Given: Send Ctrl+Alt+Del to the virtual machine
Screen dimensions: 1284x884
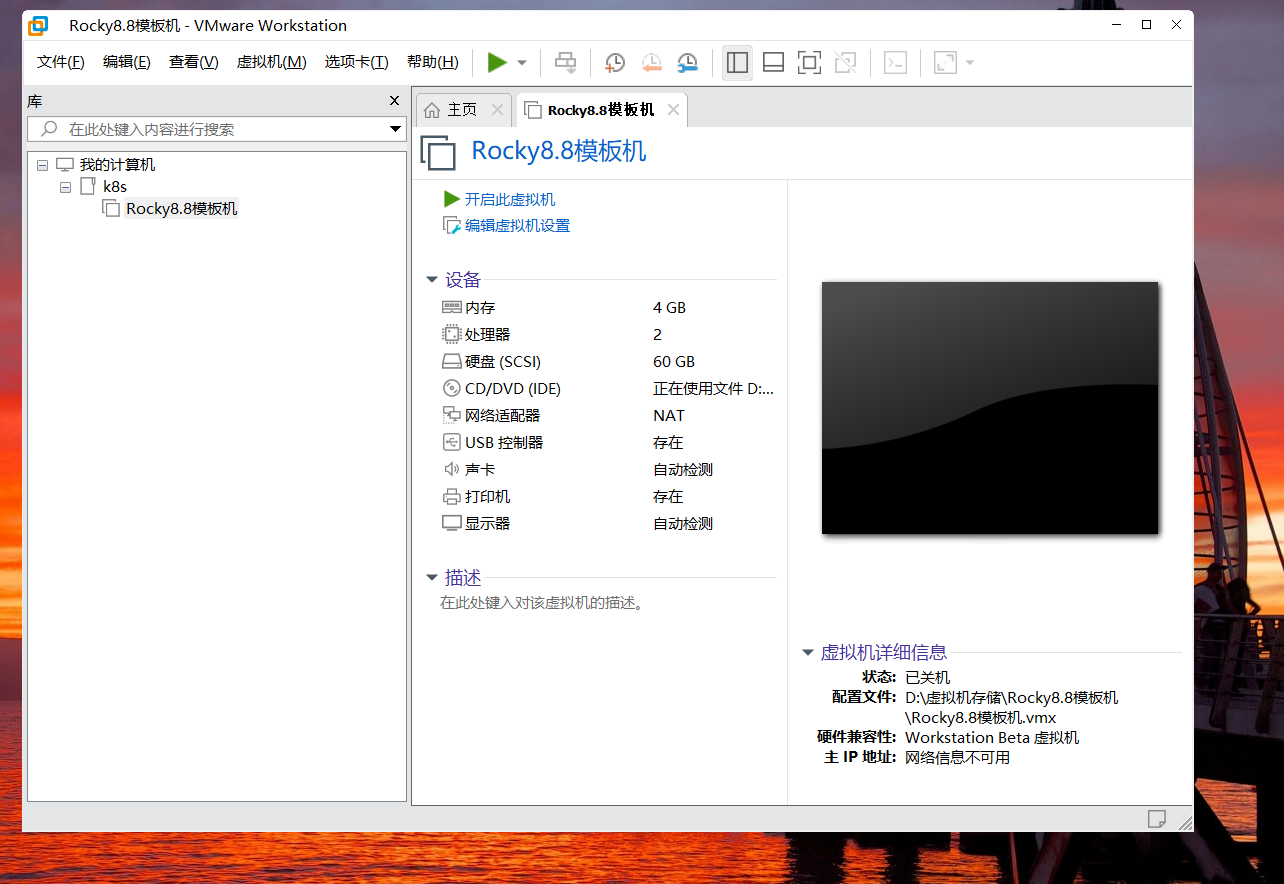Looking at the screenshot, I should [x=566, y=63].
